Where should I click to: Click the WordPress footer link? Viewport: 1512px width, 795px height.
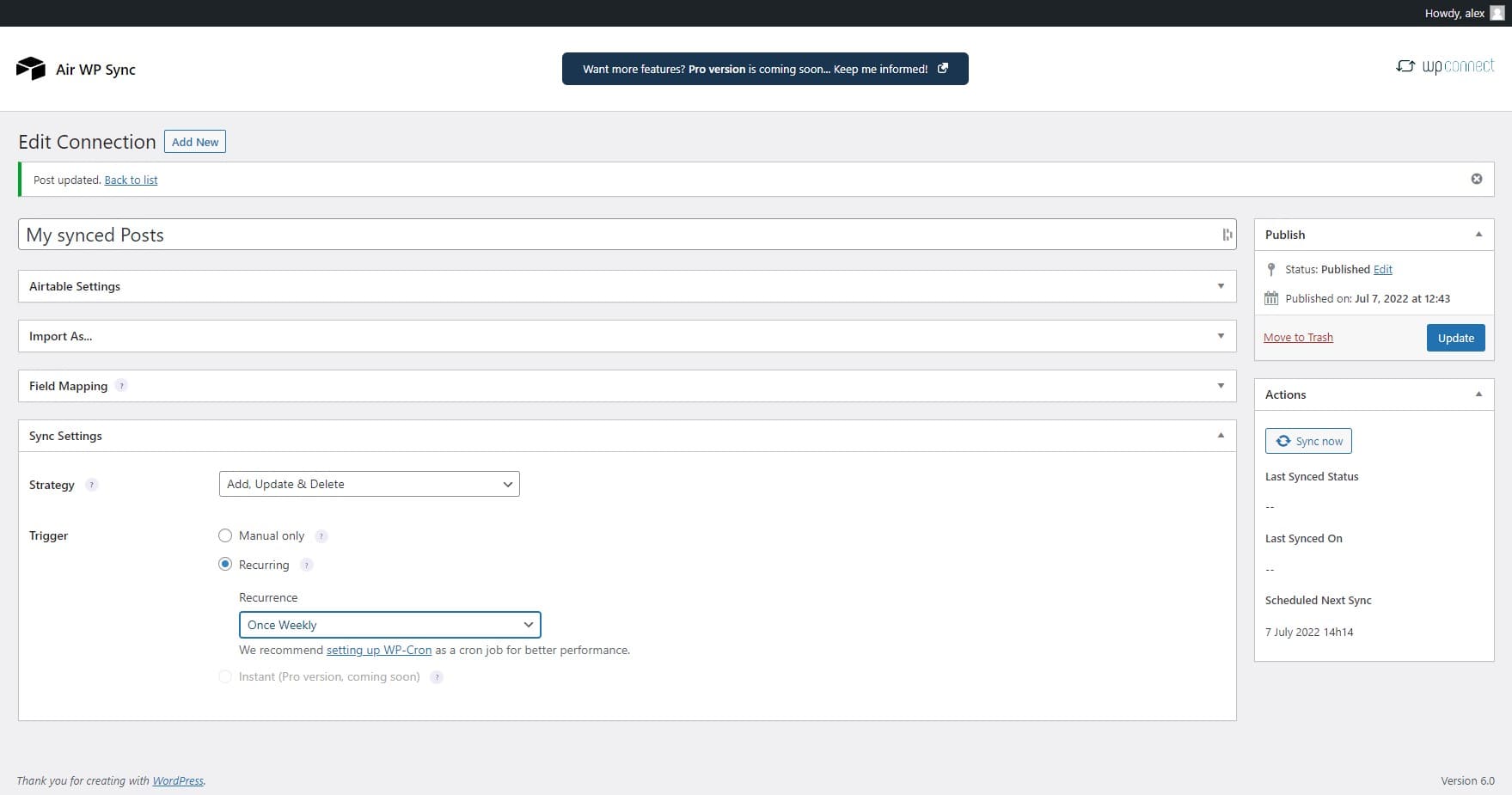(x=178, y=780)
